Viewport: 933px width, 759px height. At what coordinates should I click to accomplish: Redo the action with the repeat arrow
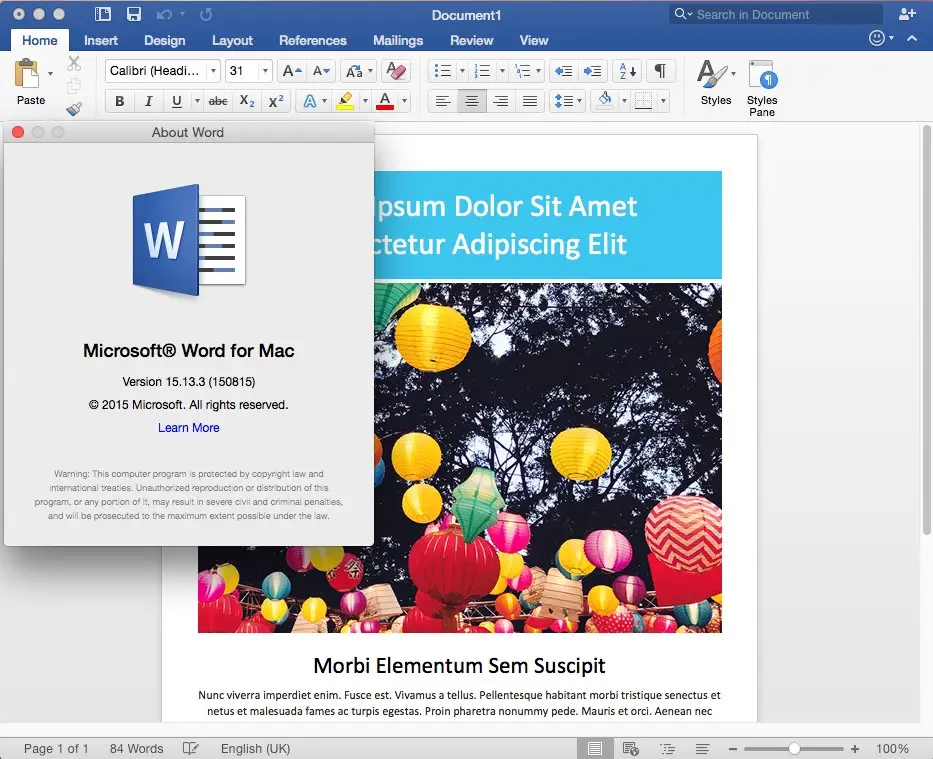pyautogui.click(x=206, y=14)
